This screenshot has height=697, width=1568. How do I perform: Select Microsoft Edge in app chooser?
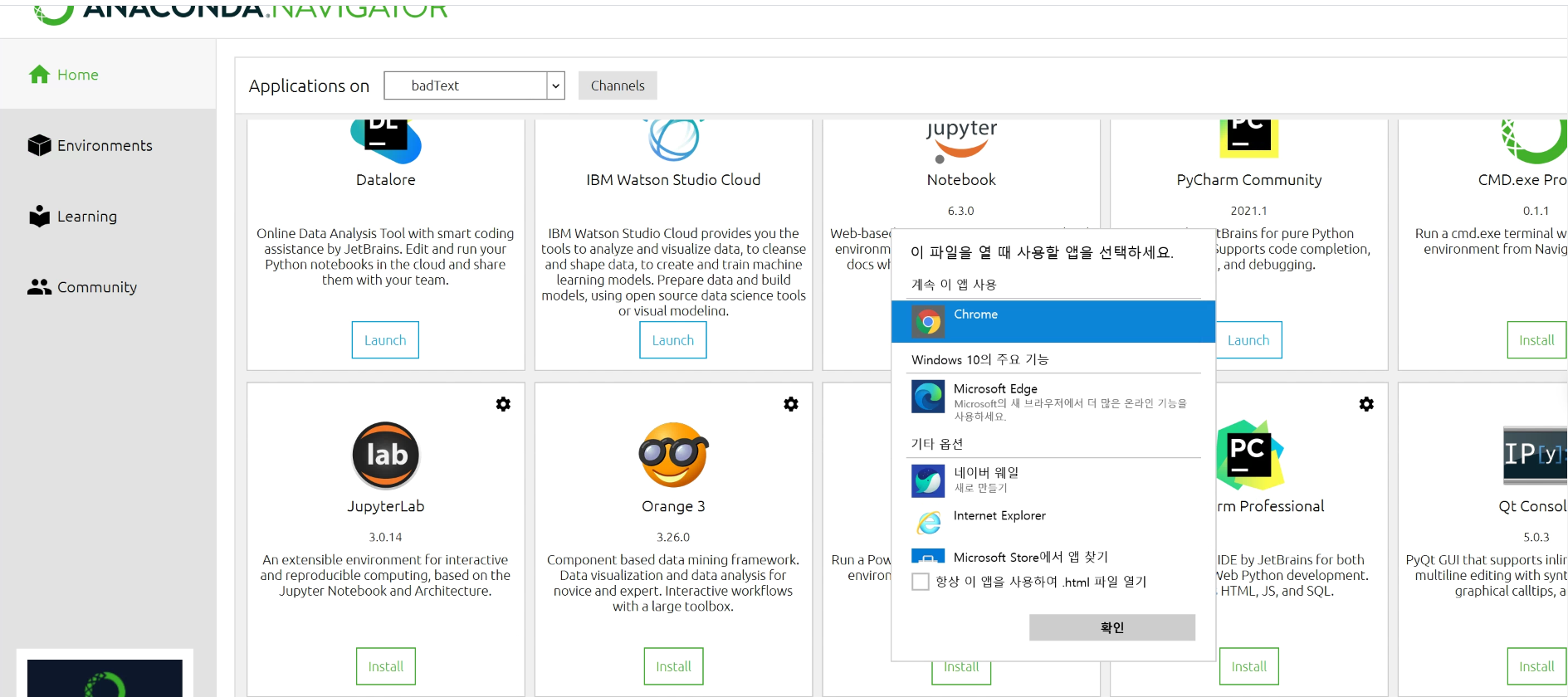tap(1053, 401)
